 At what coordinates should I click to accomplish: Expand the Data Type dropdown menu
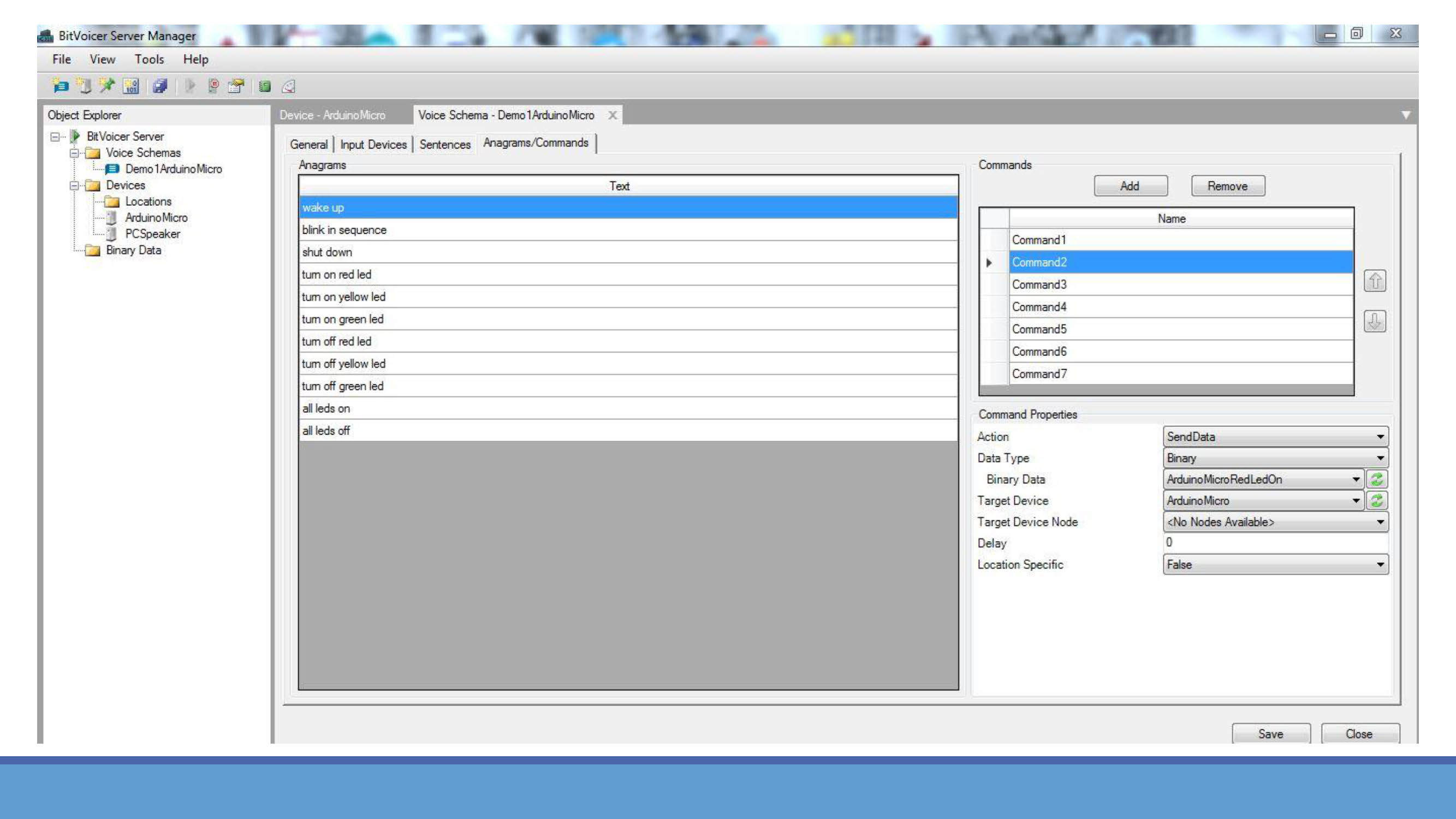[x=1380, y=458]
